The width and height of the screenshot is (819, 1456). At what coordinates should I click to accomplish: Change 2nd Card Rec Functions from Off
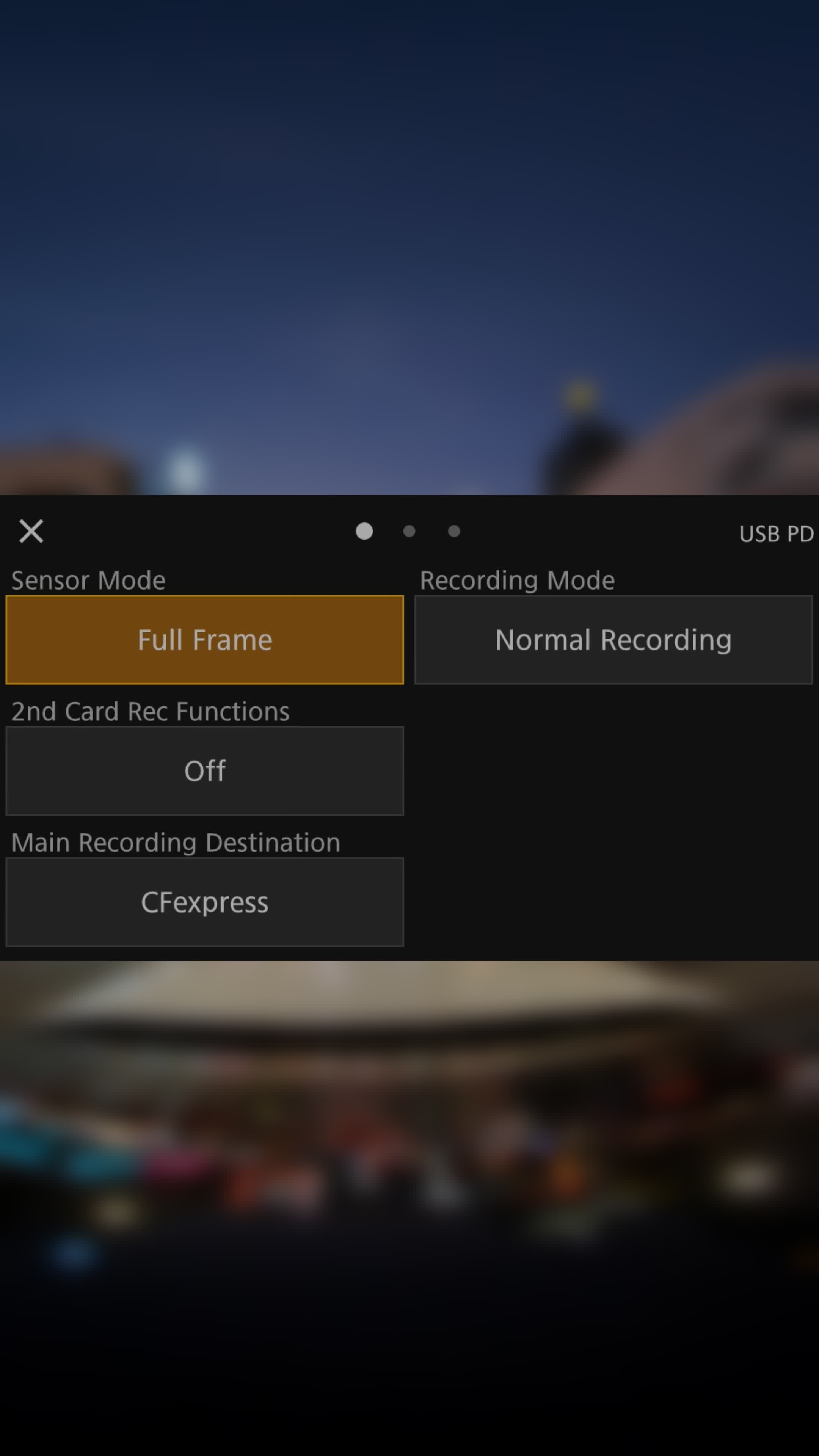click(205, 771)
